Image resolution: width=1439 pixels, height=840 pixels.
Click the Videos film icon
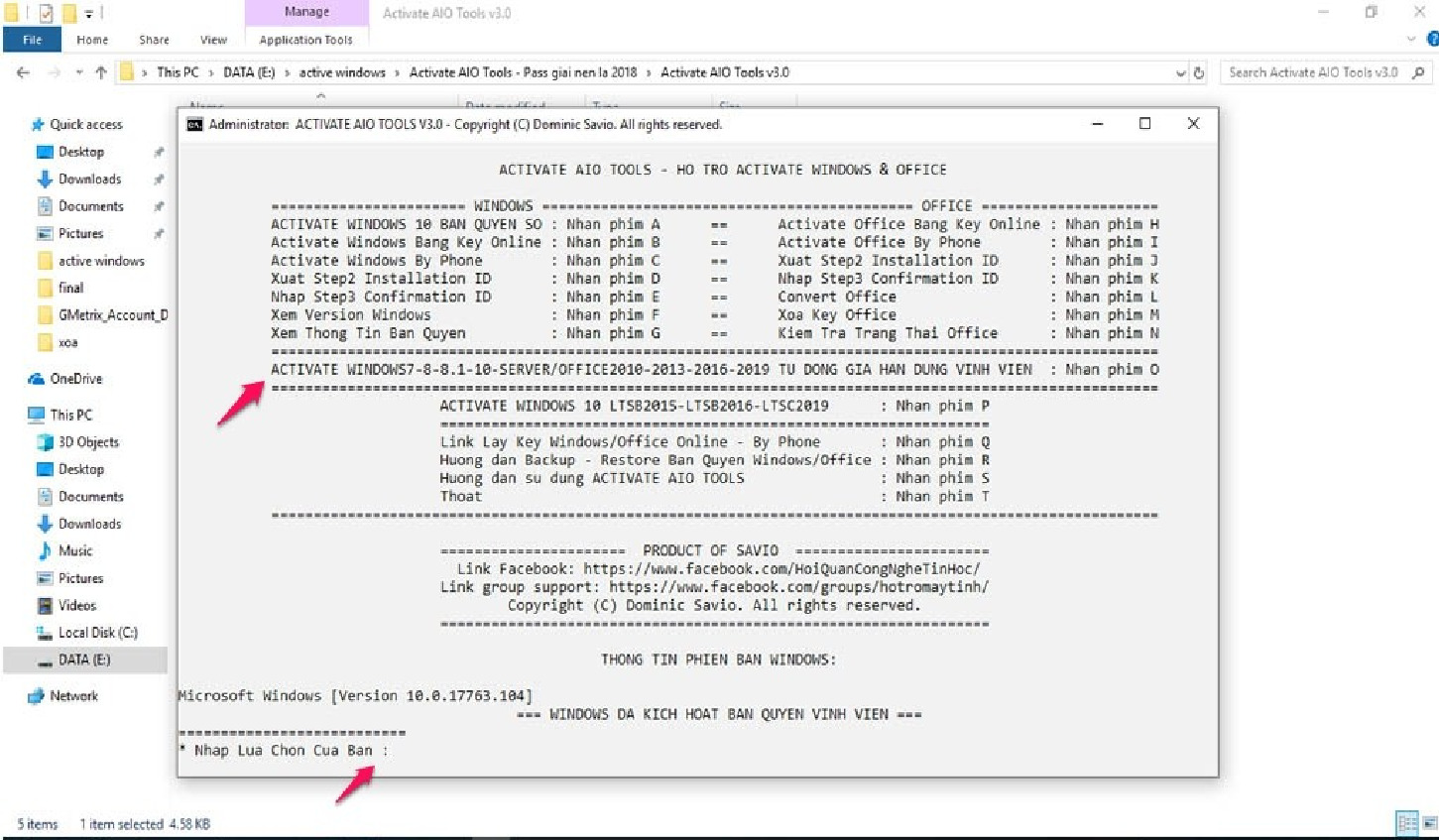(45, 605)
